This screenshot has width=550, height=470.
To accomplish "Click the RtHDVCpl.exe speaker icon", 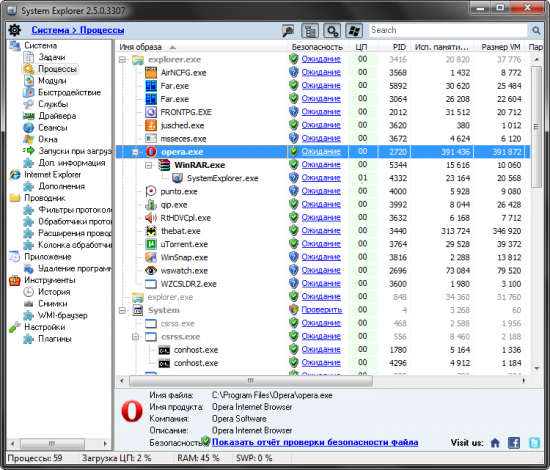I will click(x=151, y=218).
